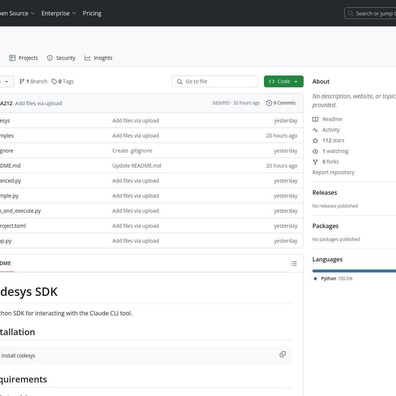Open the Packages heading link
396x396 pixels.
[325, 226]
